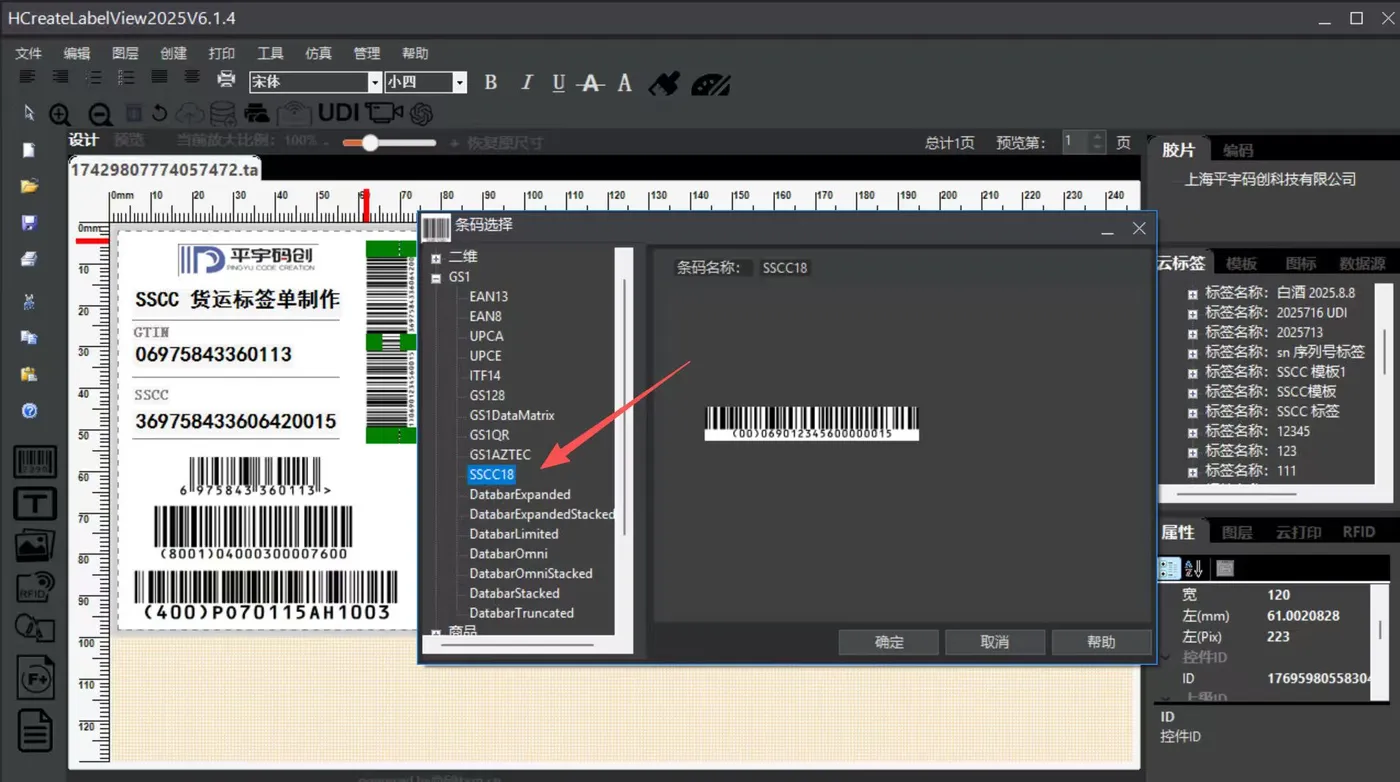Expand the 白酒 2025.8.8 label entry

[x=1192, y=294]
